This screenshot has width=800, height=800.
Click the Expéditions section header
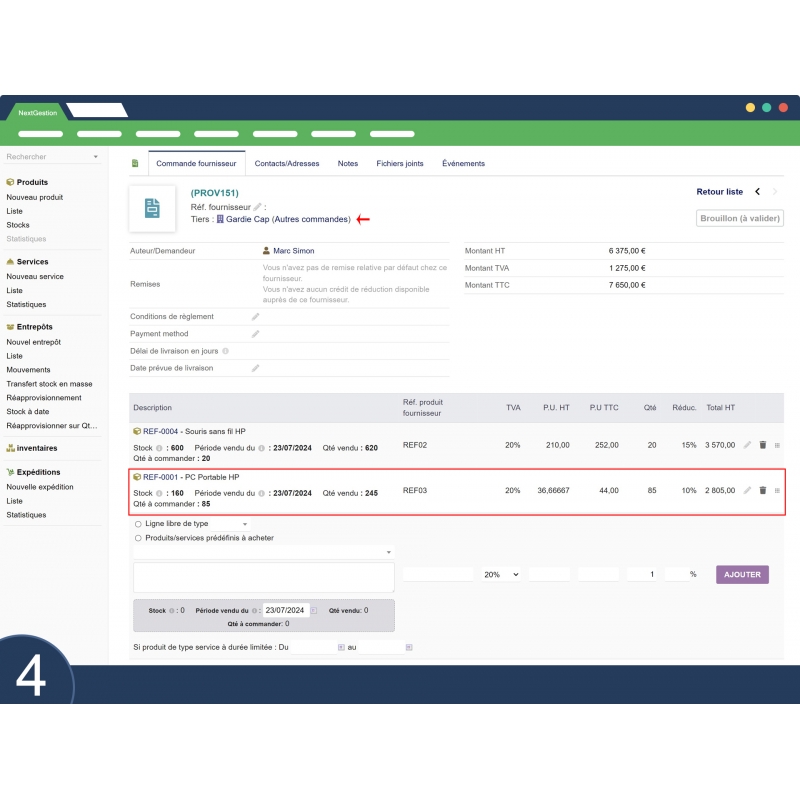[x=38, y=472]
